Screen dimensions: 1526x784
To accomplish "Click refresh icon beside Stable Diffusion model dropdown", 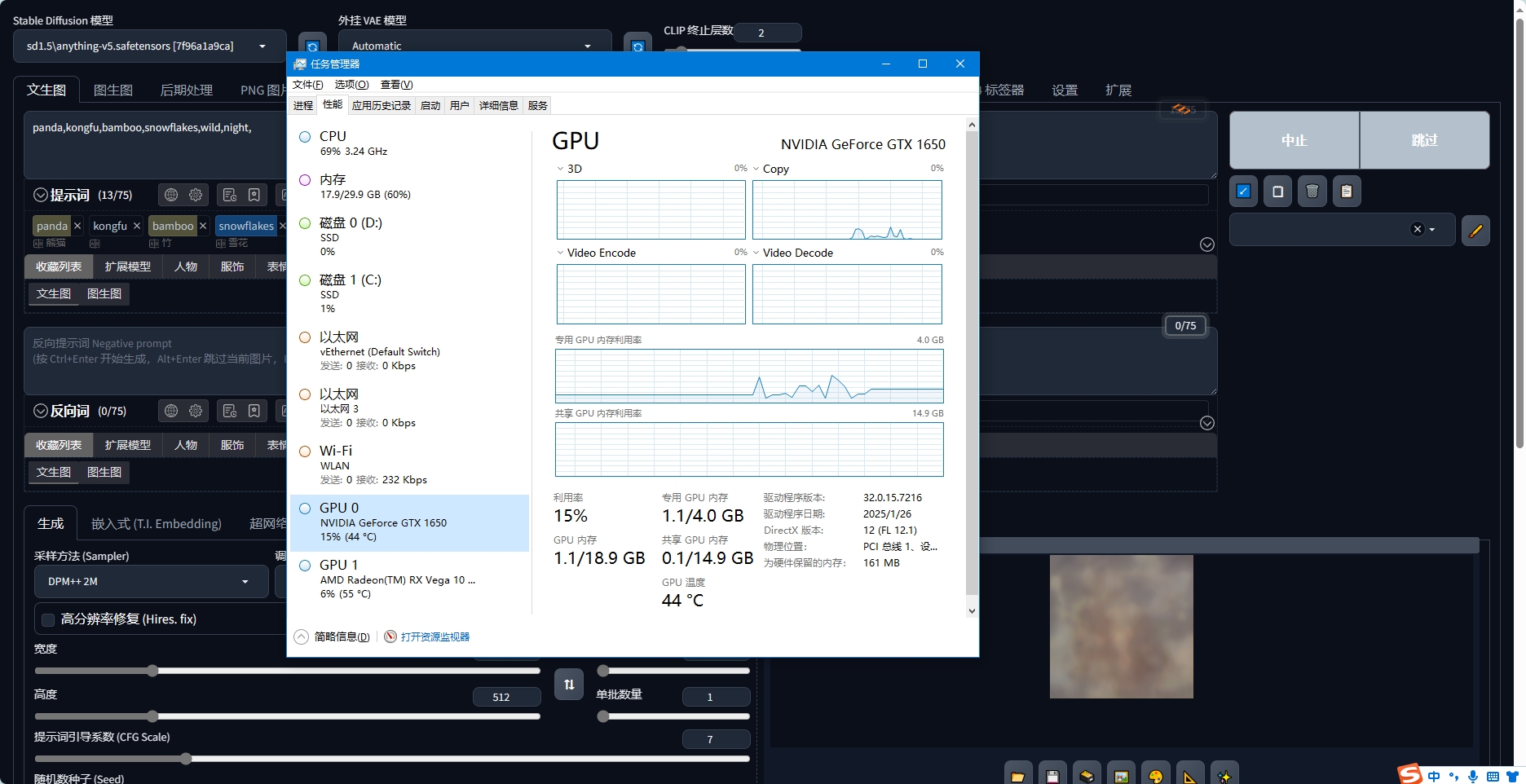I will (312, 46).
